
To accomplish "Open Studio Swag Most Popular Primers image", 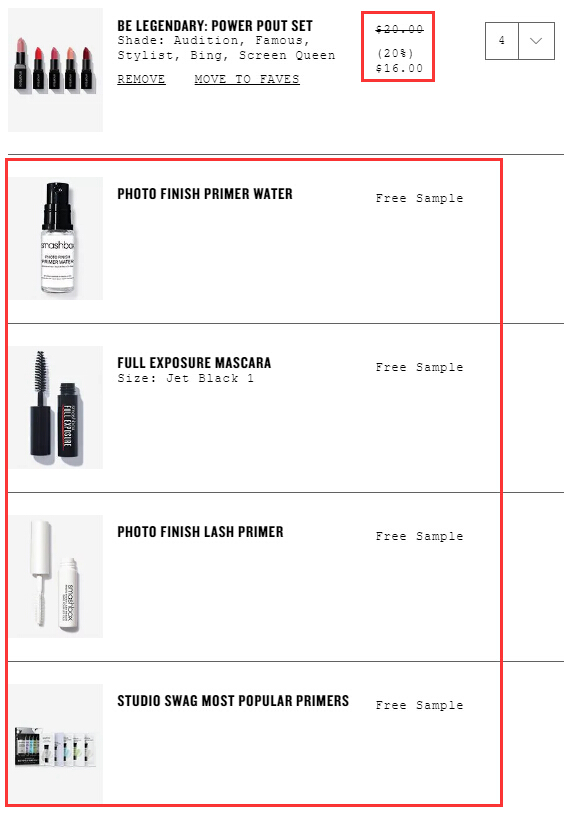I will (x=55, y=744).
